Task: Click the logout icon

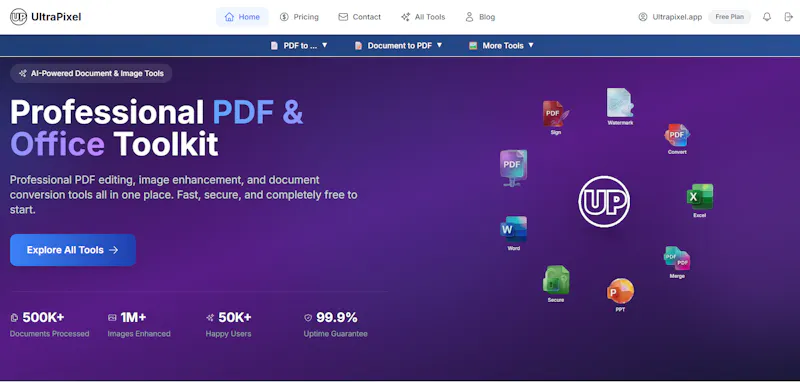Action: click(x=788, y=17)
